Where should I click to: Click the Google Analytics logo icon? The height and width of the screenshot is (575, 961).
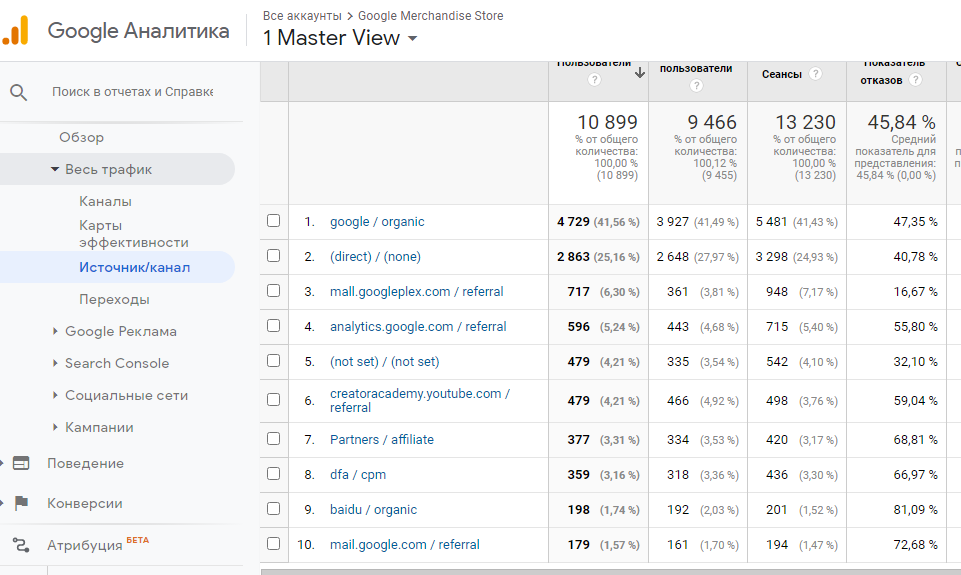coord(15,31)
